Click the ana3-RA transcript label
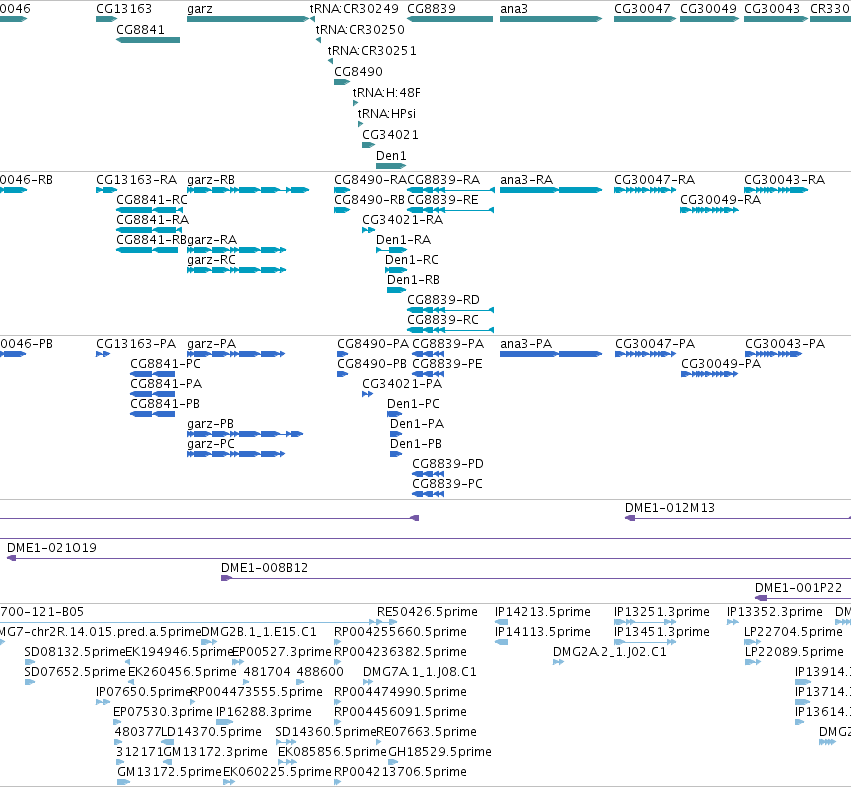 tap(526, 180)
